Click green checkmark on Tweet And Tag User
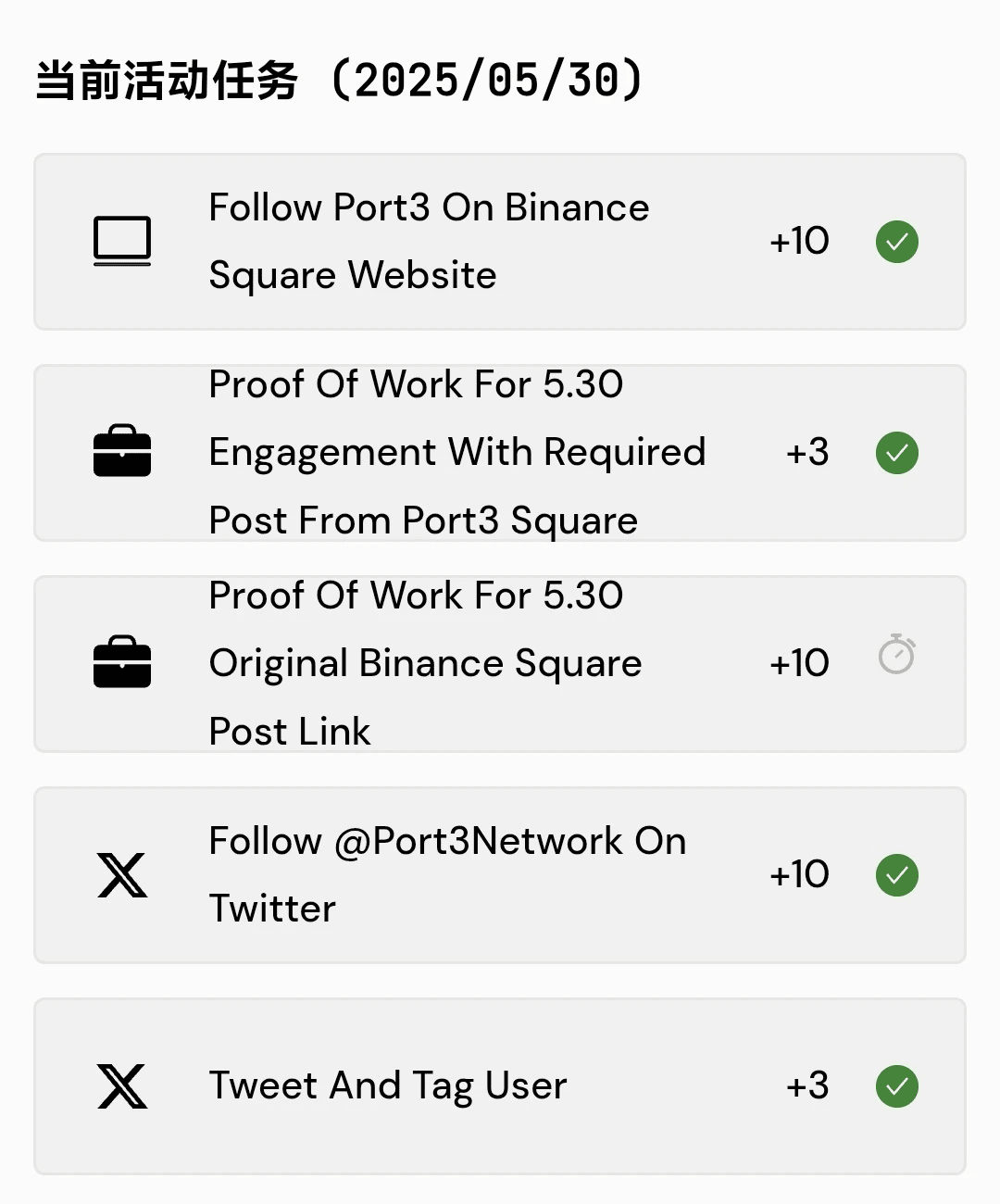 tap(897, 1086)
